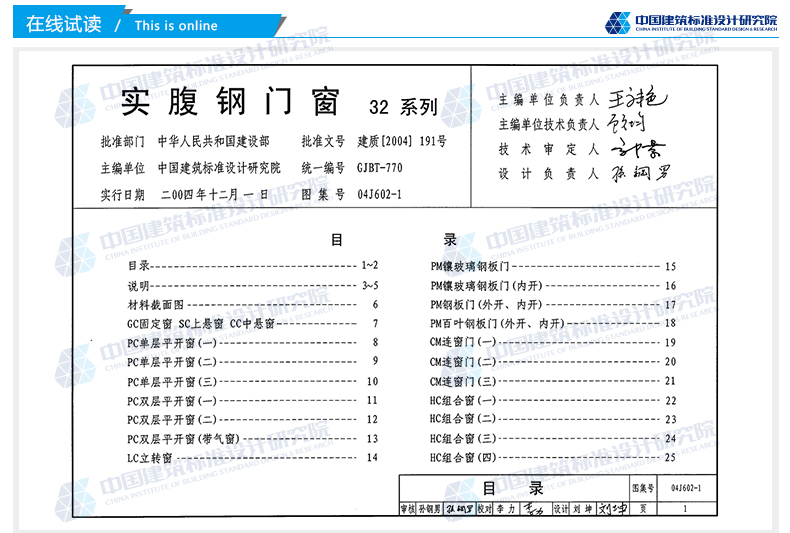The height and width of the screenshot is (533, 790).
Task: Select atlas number 04J602-1 in header
Action: (x=379, y=194)
